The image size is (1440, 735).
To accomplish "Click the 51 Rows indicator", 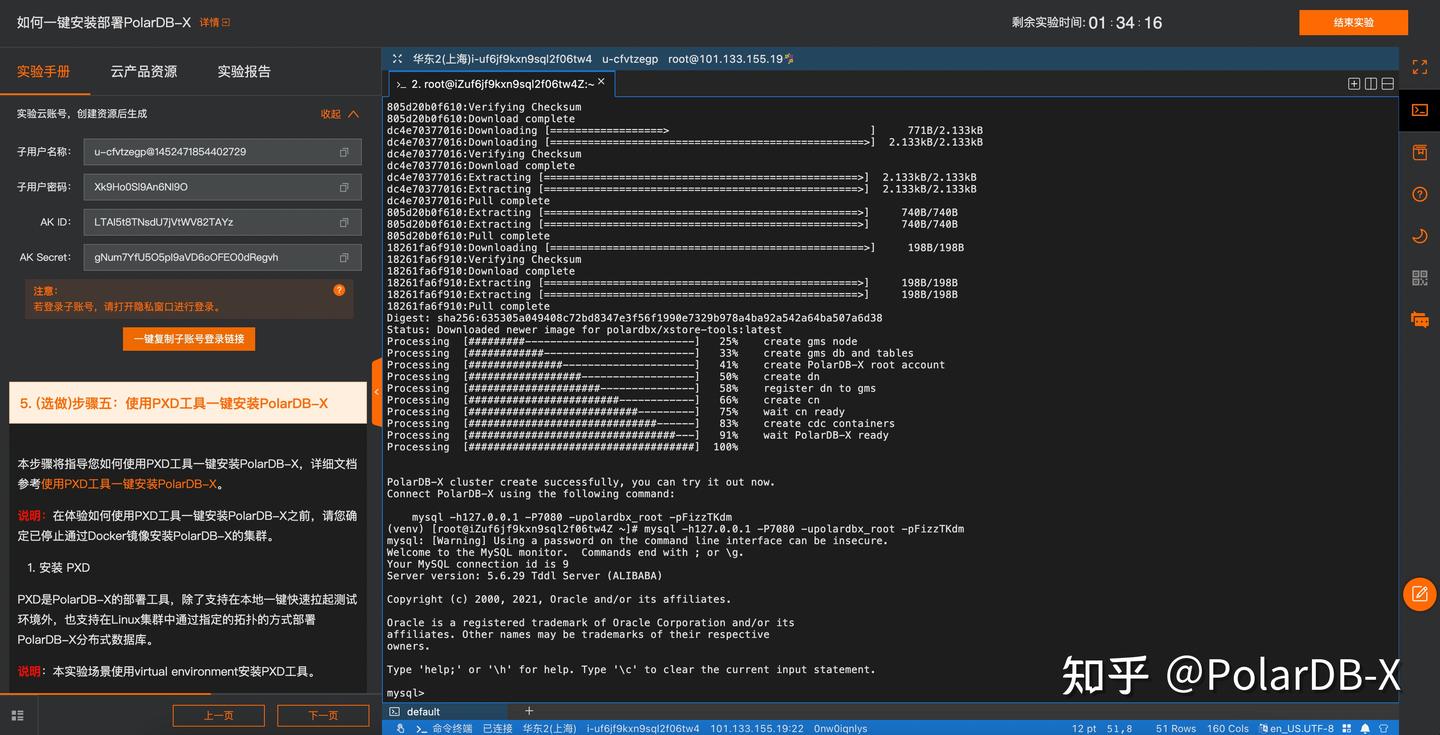I will [x=1176, y=729].
